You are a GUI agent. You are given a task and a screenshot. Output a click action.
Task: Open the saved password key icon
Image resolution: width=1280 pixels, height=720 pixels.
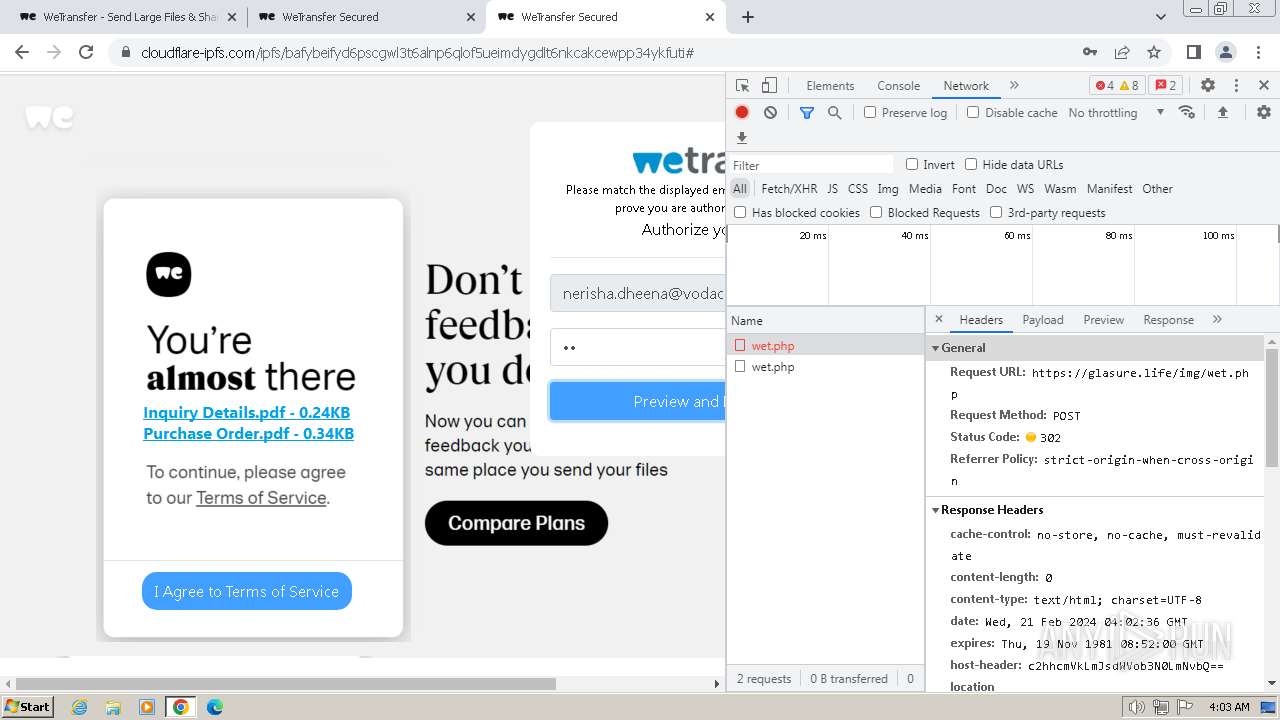(x=1090, y=52)
